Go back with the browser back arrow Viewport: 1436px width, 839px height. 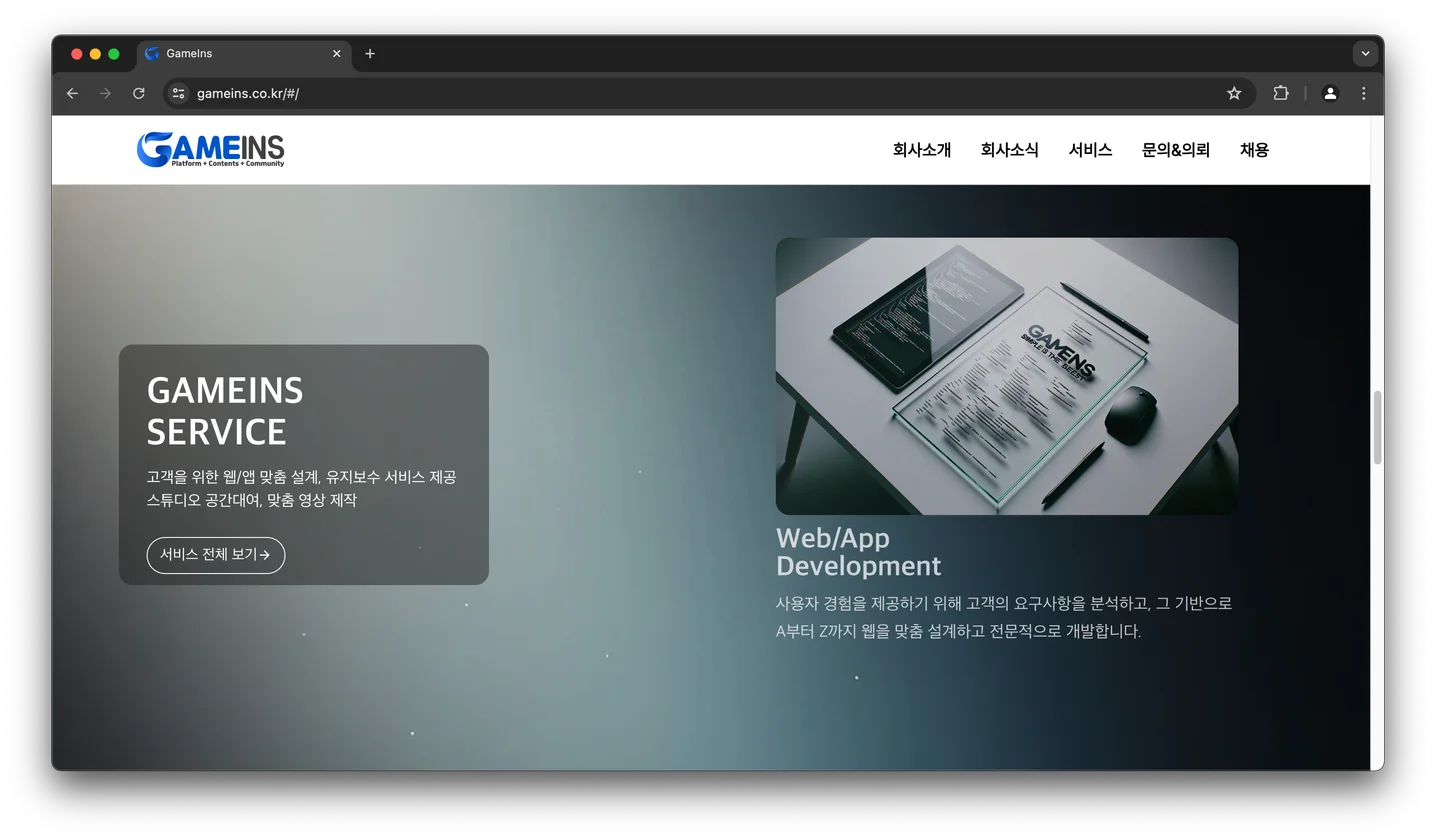click(72, 93)
